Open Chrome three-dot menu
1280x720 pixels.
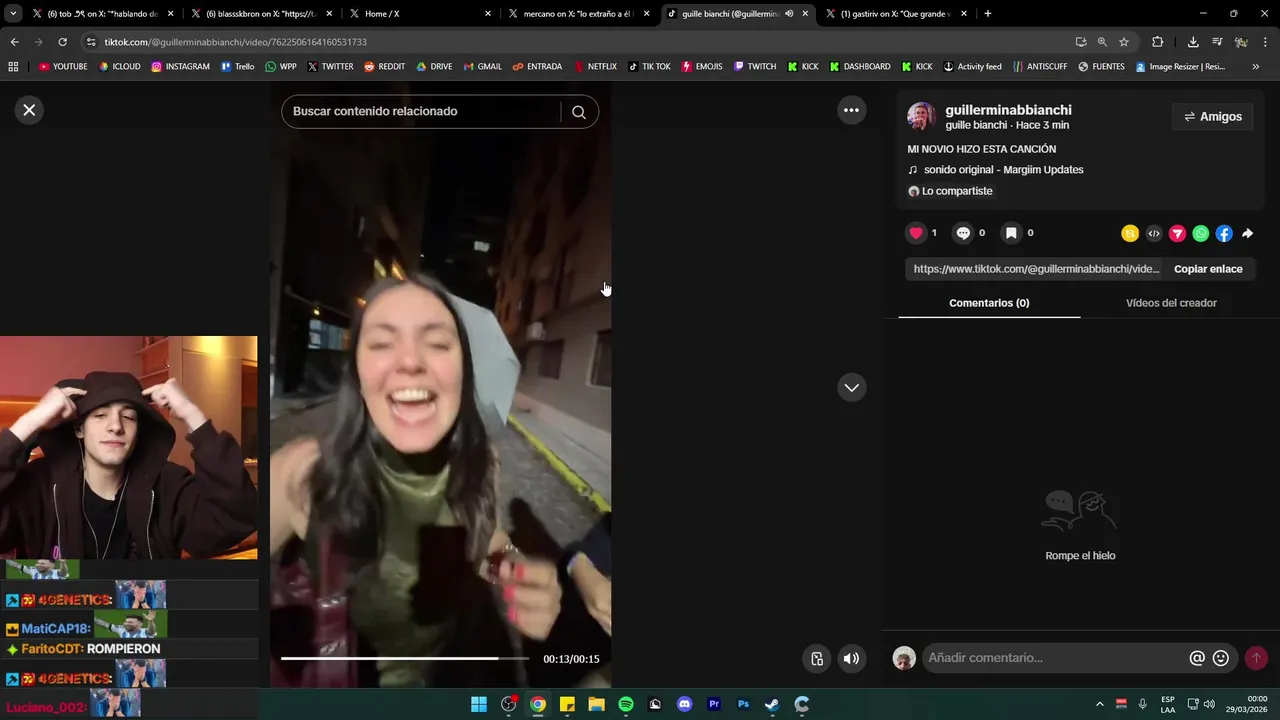coord(1266,42)
